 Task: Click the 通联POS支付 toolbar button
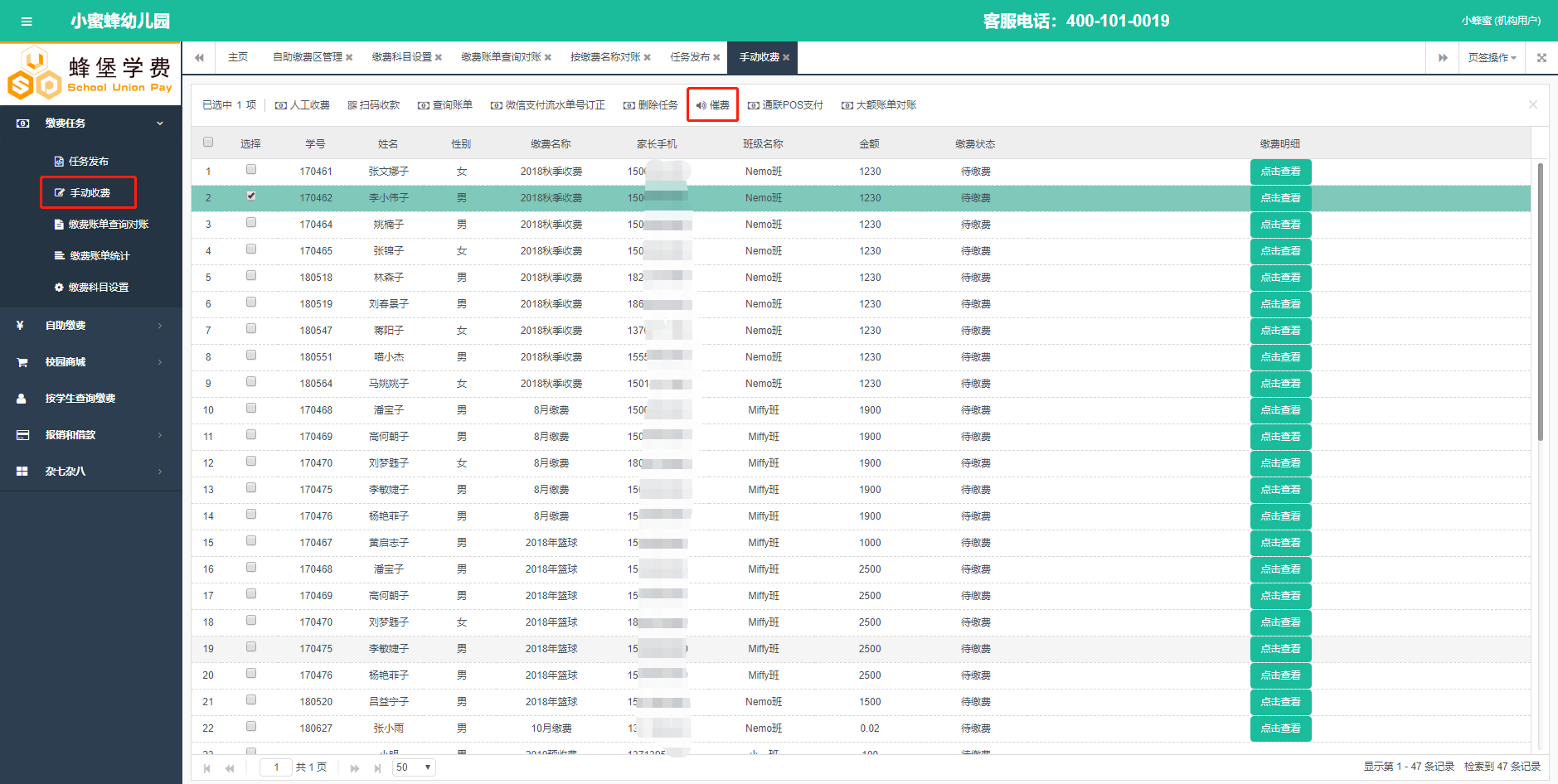point(785,105)
